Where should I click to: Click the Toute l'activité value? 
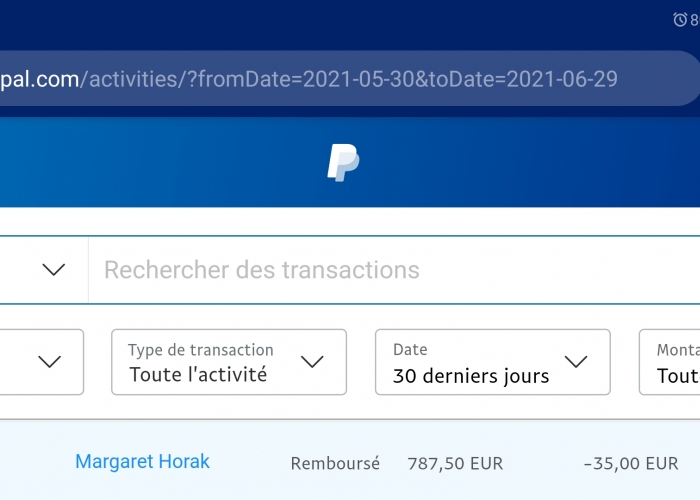[198, 375]
